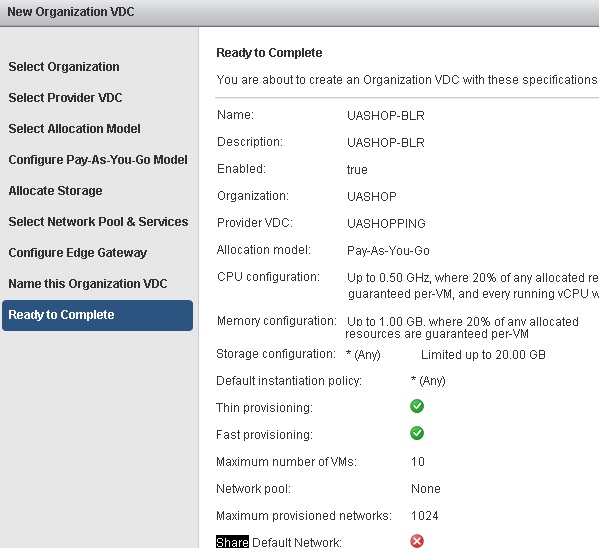Viewport: 599px width, 556px height.
Task: Go to the Allocate Storage step
Action: tap(55, 191)
